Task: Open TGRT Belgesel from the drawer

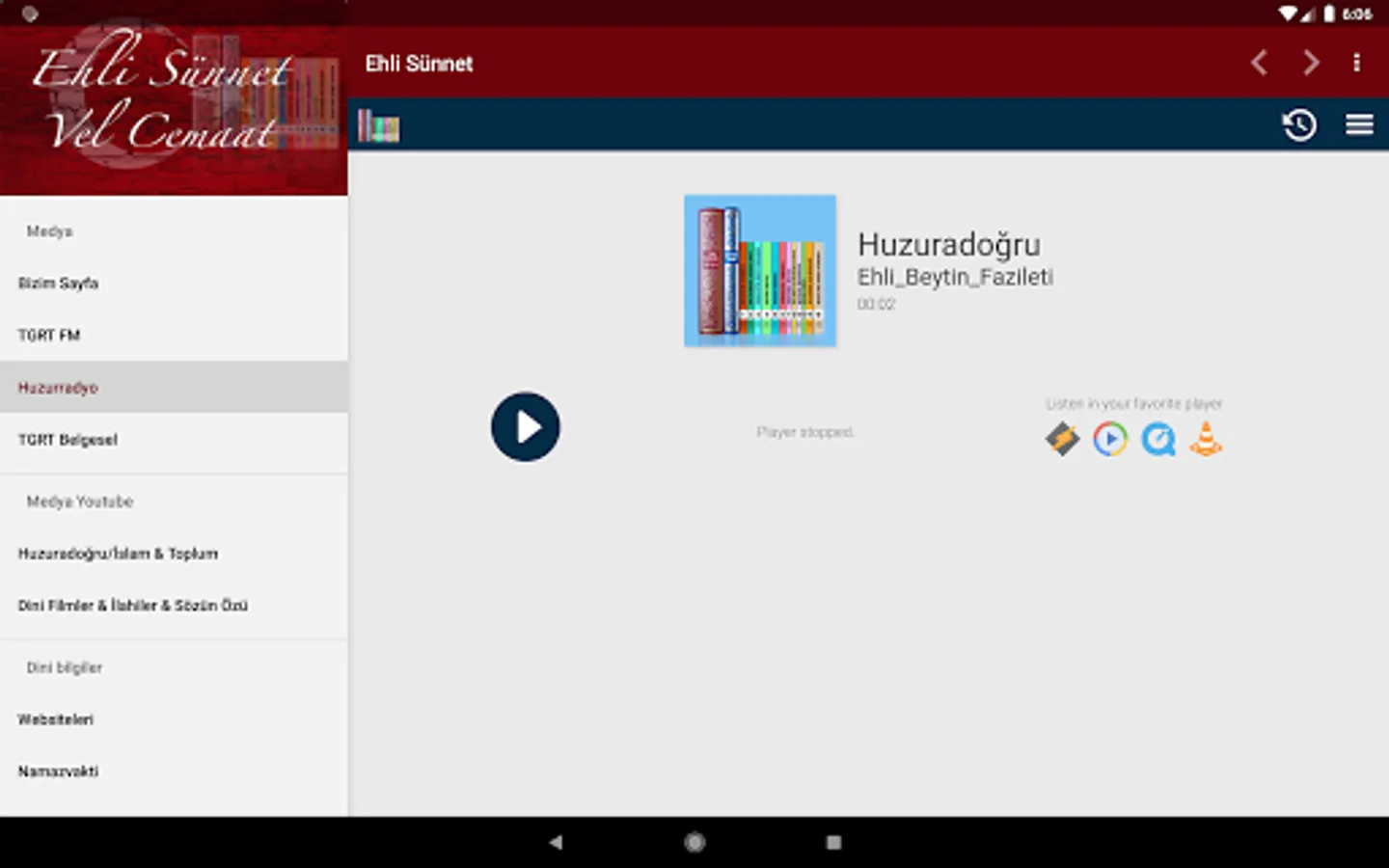Action: point(174,439)
